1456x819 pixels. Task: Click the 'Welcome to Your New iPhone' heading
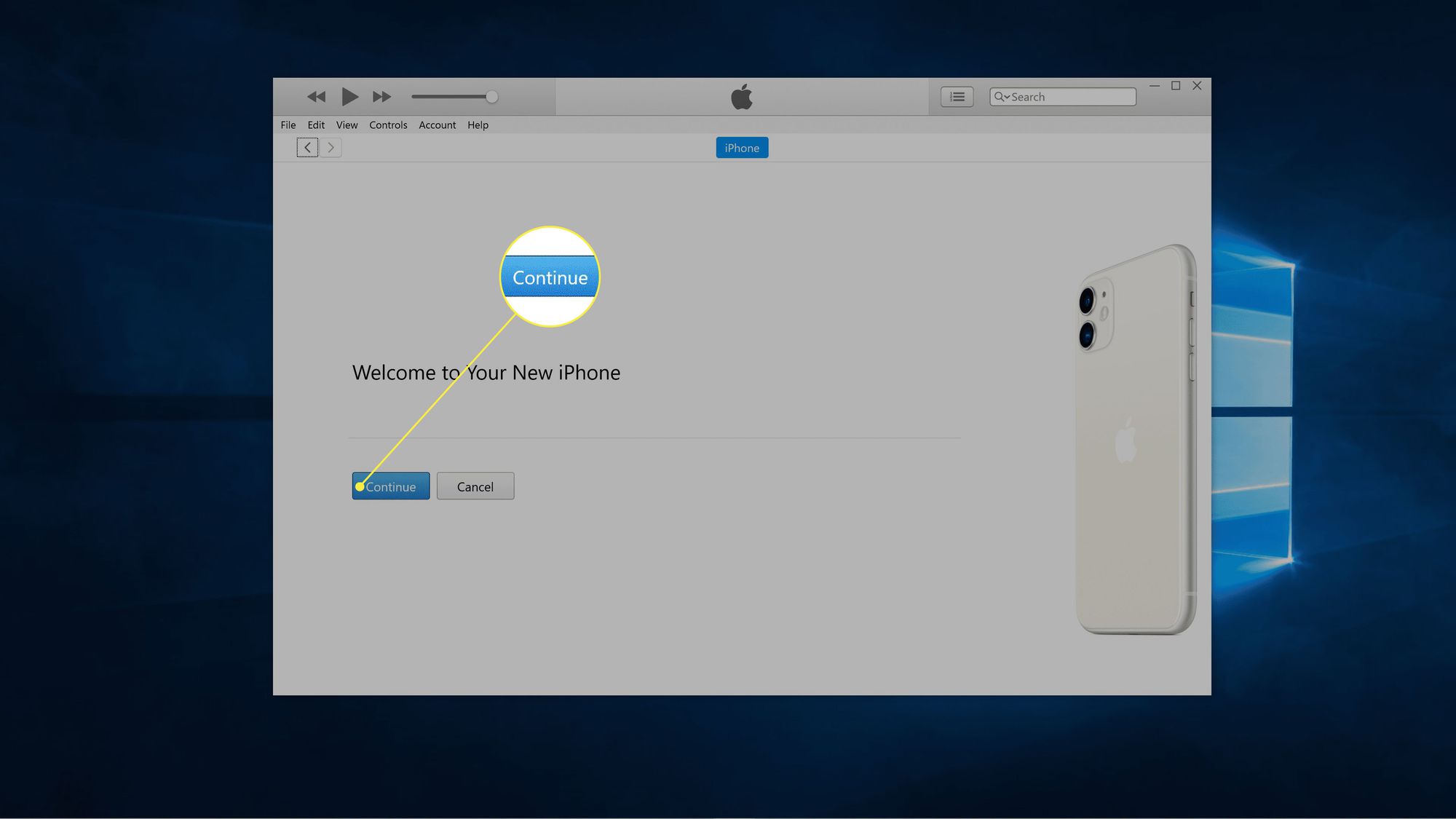(486, 373)
